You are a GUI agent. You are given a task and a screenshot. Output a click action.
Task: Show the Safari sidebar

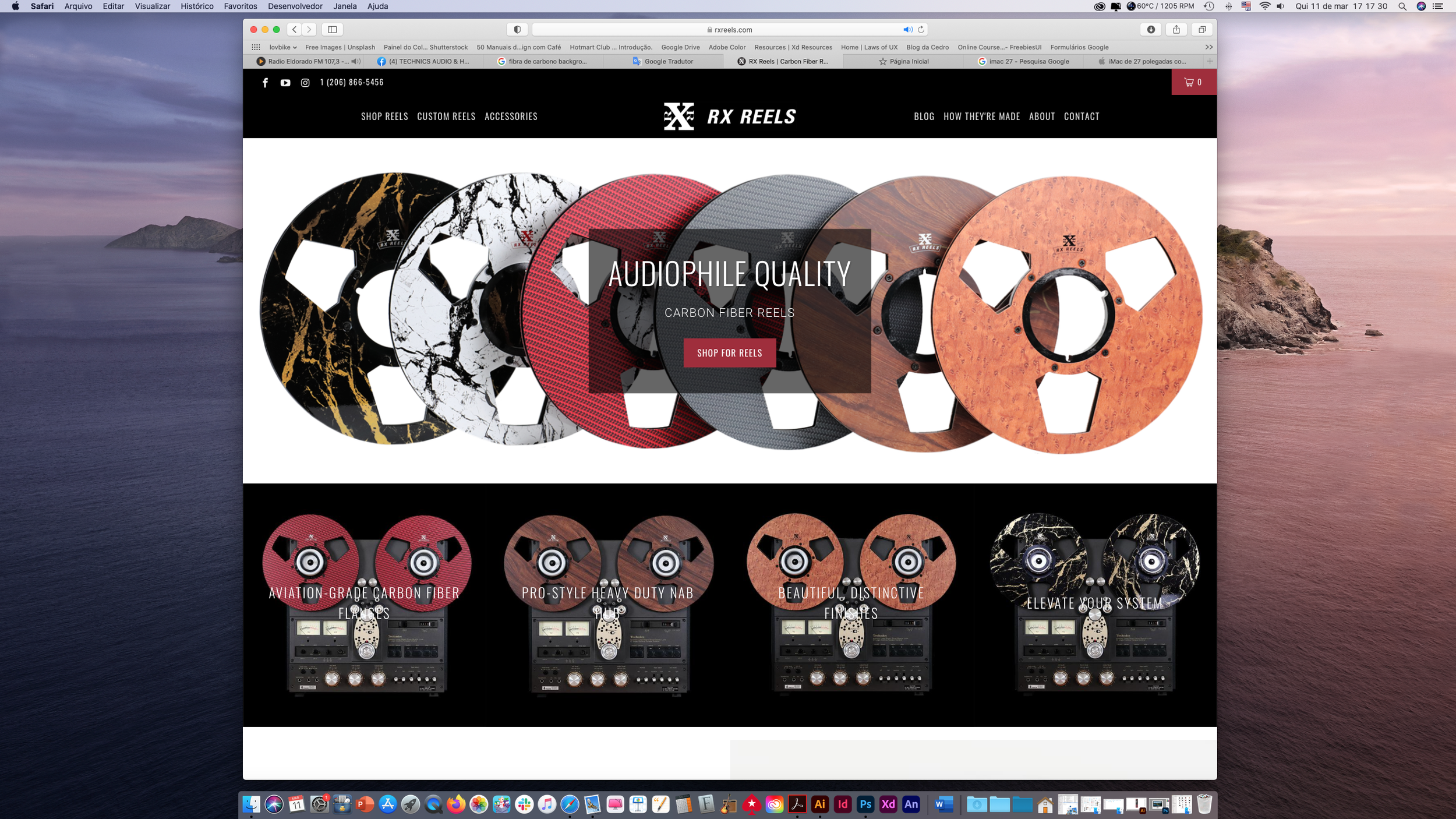point(333,30)
